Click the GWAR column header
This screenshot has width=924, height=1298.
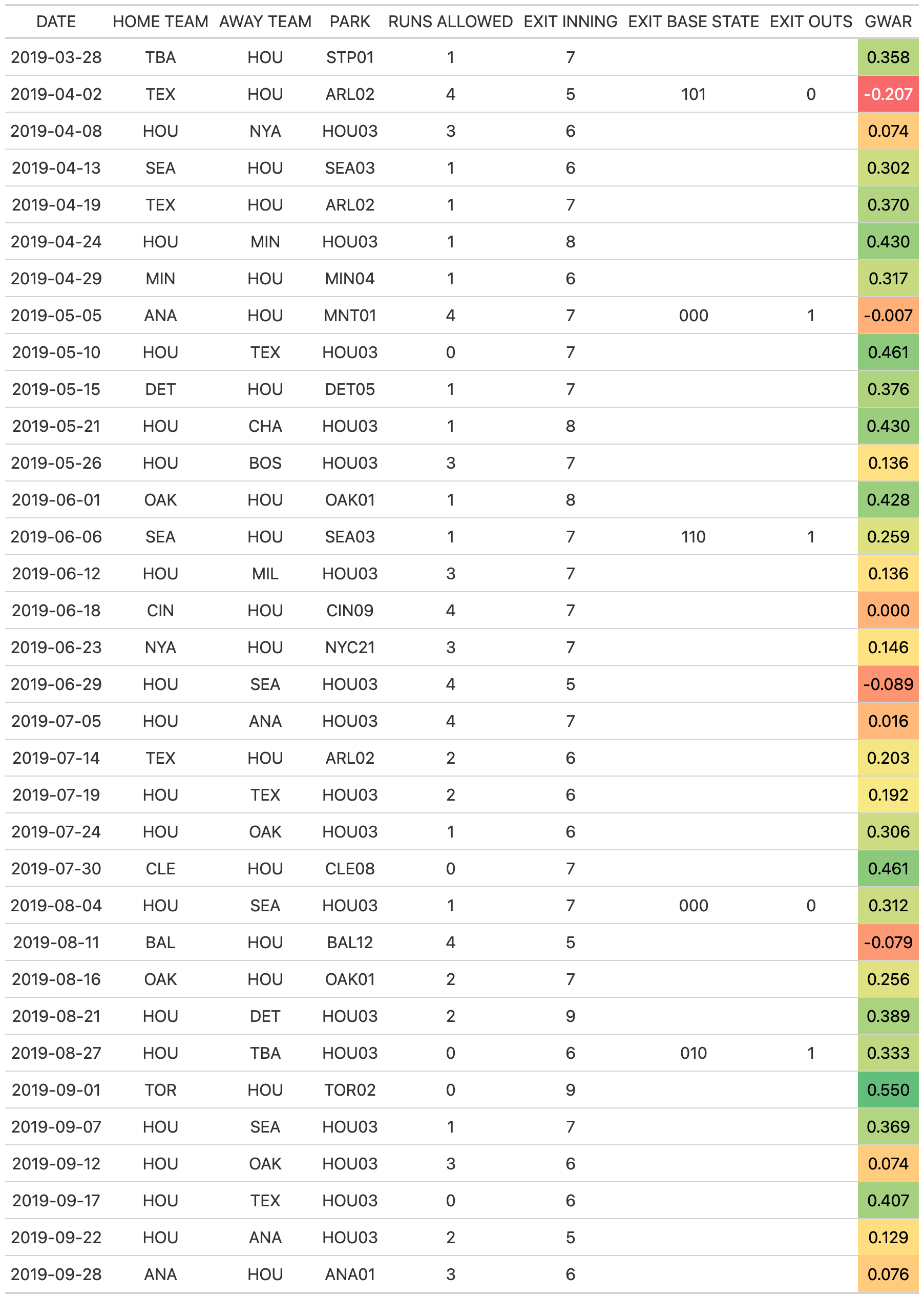coord(888,22)
